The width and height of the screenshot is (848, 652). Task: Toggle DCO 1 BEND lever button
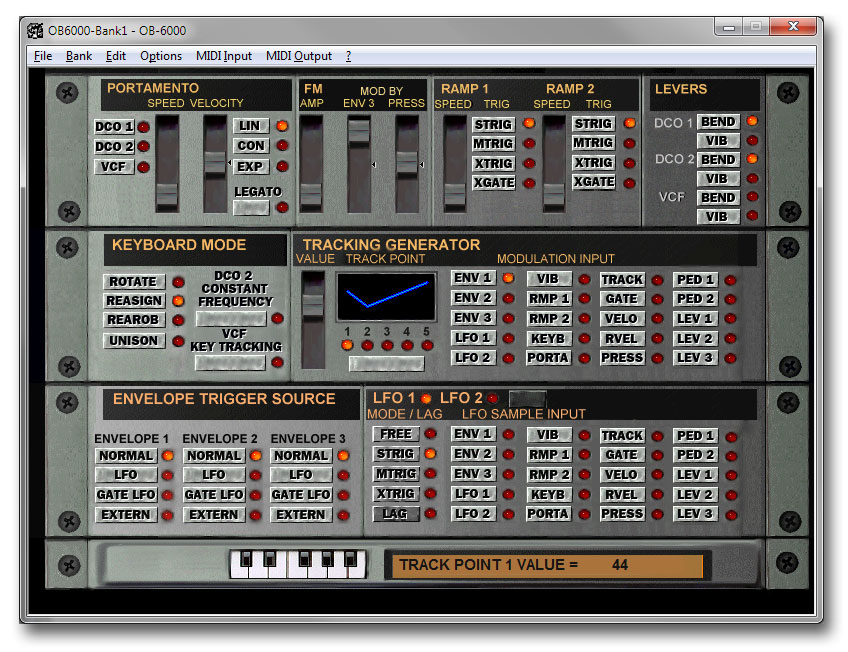[x=718, y=122]
